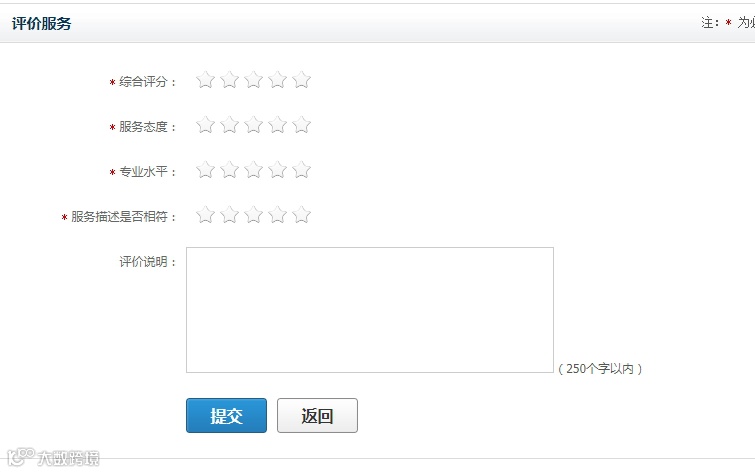The image size is (755, 473).
Task: Select second star for 综合评分
Action: [x=229, y=80]
